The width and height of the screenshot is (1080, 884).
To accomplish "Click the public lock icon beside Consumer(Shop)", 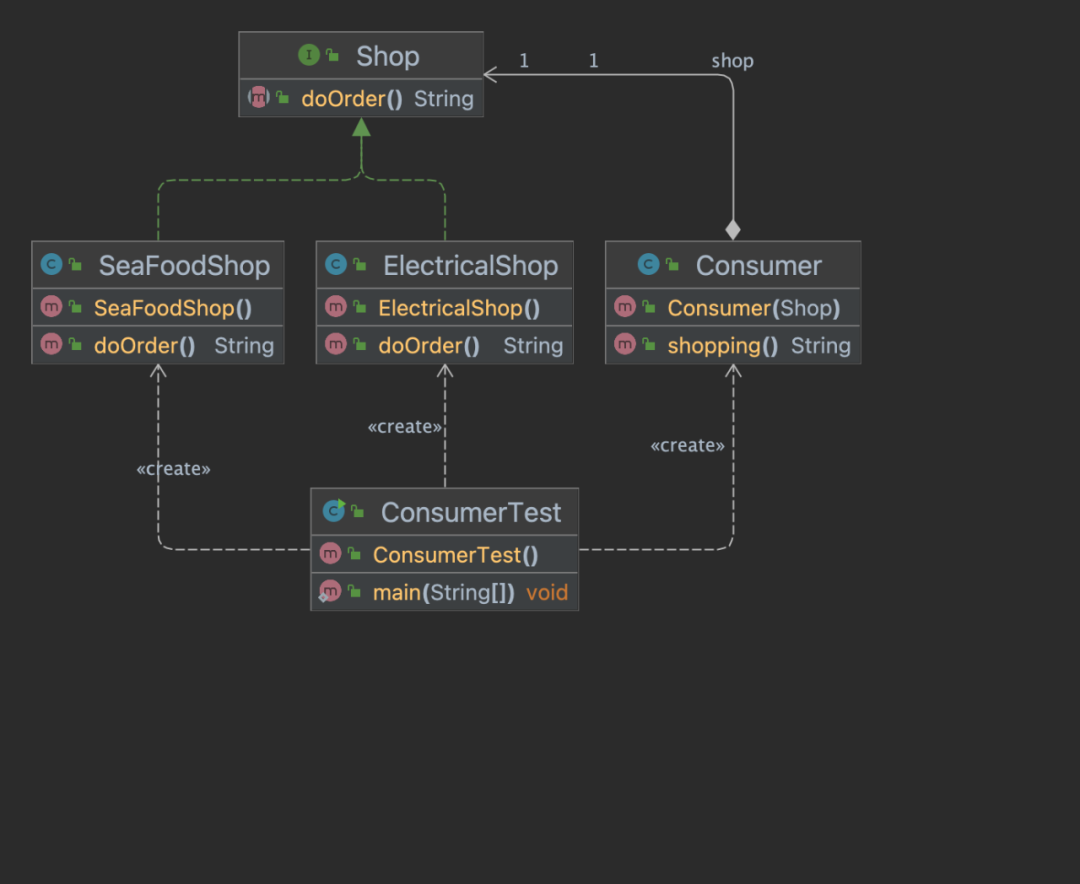I will [x=649, y=307].
